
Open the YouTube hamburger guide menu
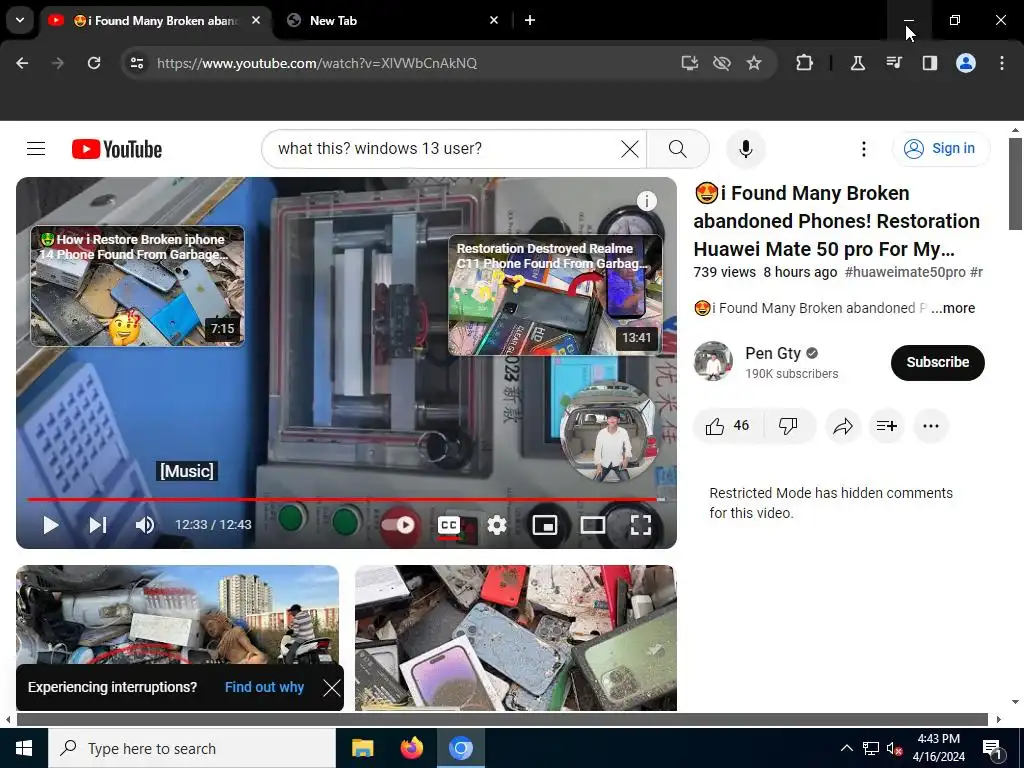(x=36, y=149)
